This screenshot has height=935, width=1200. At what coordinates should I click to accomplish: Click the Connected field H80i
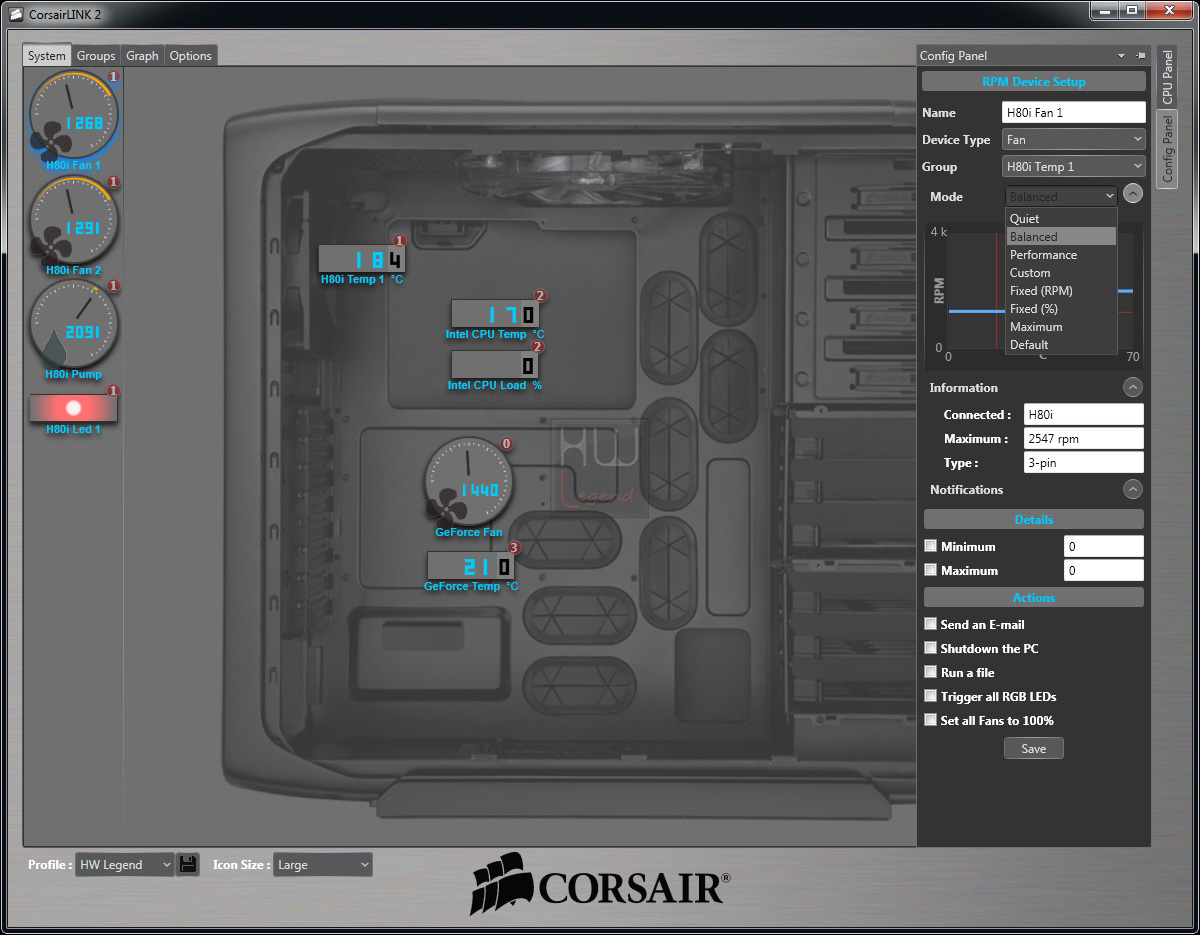click(x=1084, y=414)
